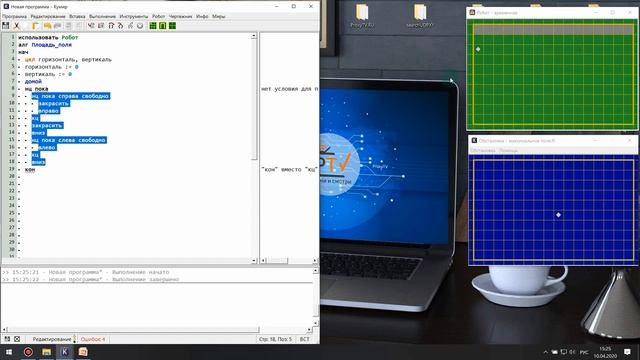Click the greyed-out step out toolbar icon
Viewport: 640px width, 360px height.
(130, 26)
